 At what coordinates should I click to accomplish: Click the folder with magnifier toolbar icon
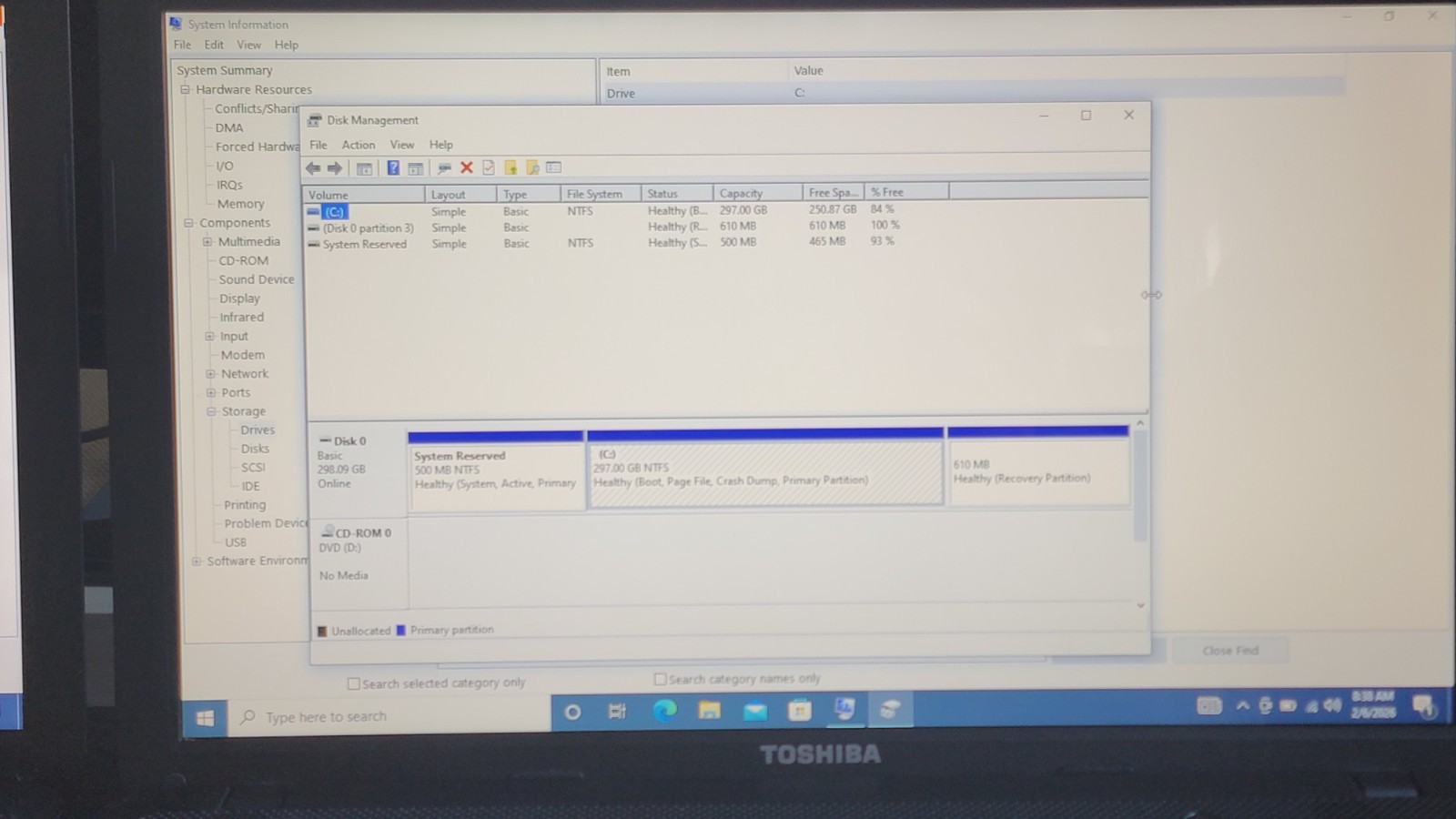pos(532,167)
